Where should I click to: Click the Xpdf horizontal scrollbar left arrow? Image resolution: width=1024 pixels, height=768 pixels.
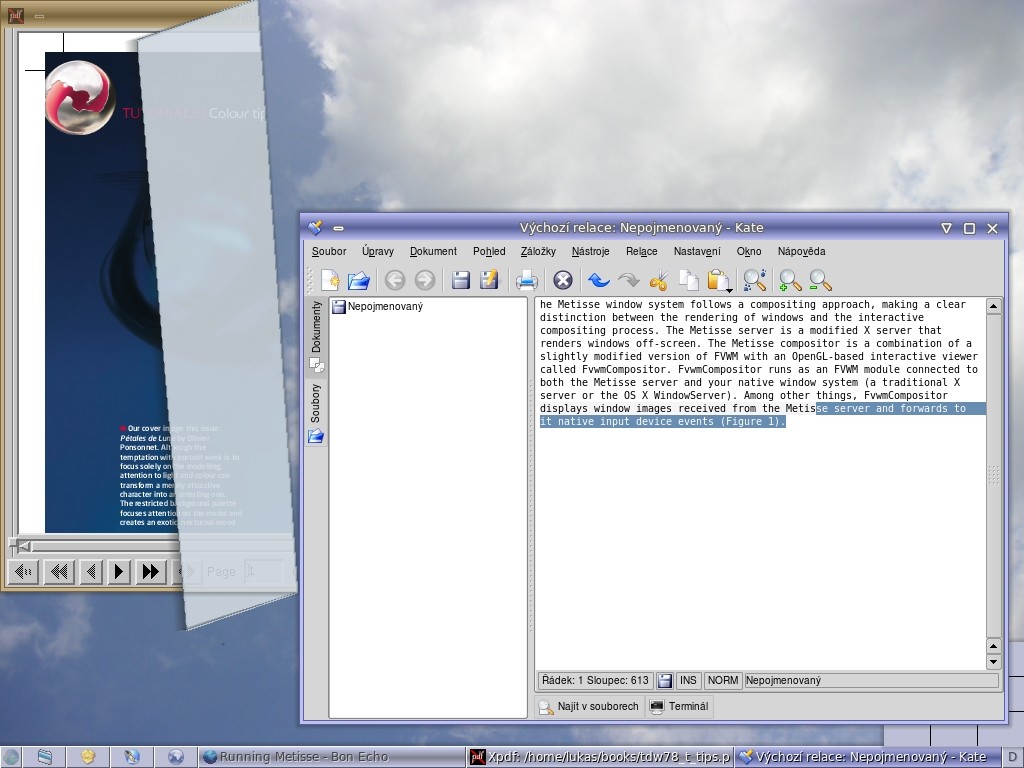click(24, 545)
